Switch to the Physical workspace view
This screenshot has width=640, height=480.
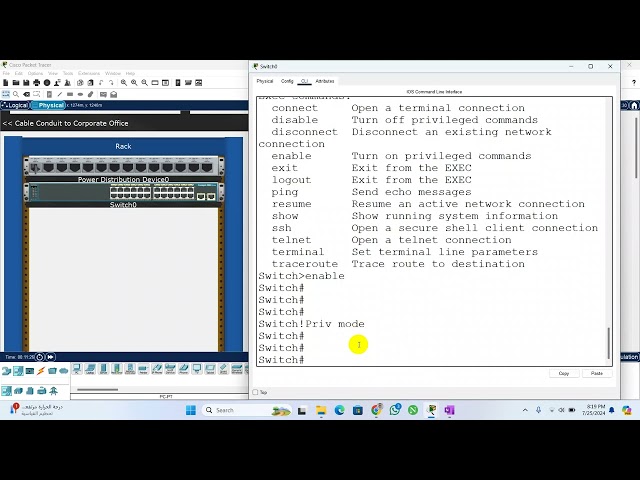point(48,105)
